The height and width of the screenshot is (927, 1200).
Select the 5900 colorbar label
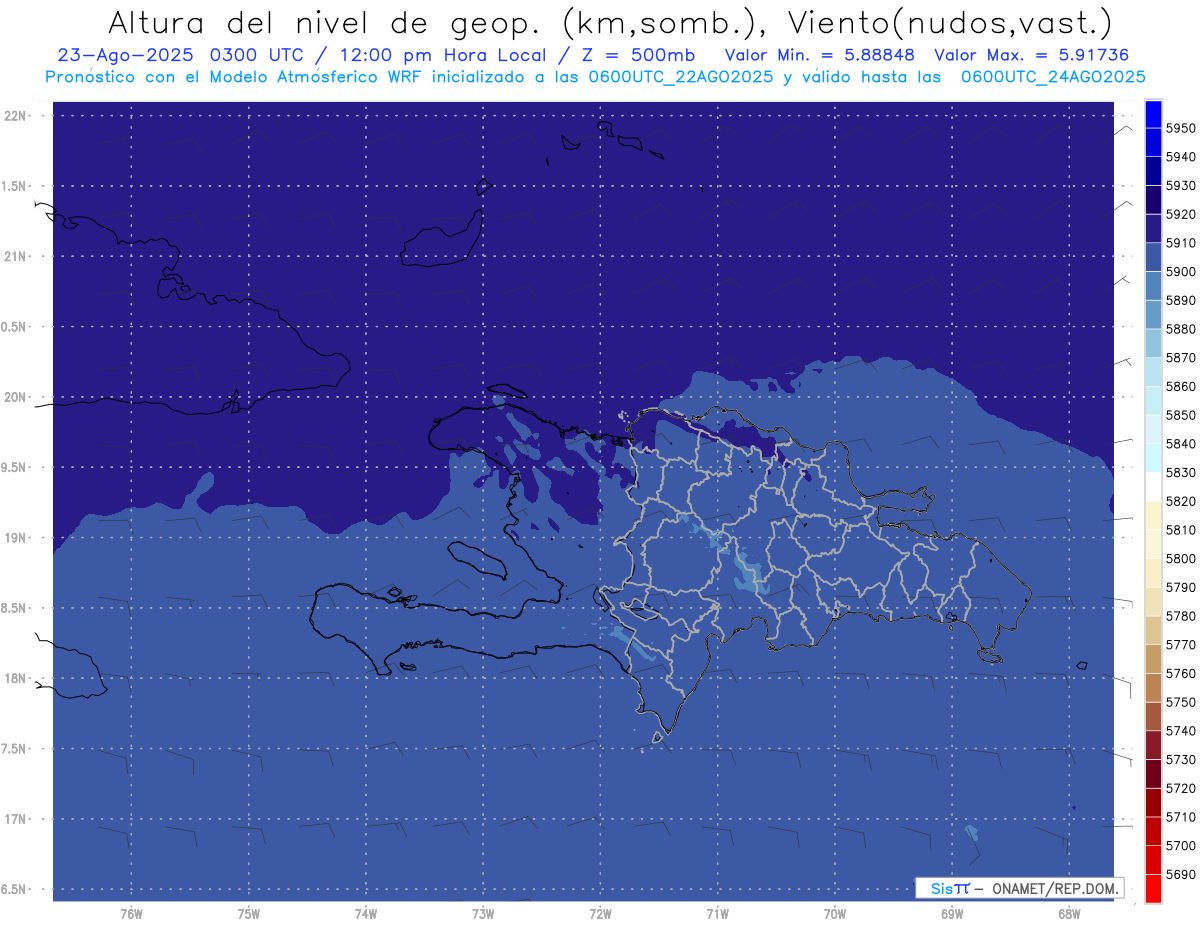[x=1180, y=271]
